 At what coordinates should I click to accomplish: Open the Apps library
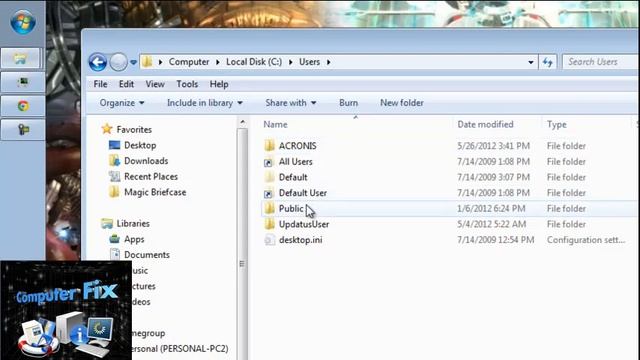(134, 239)
